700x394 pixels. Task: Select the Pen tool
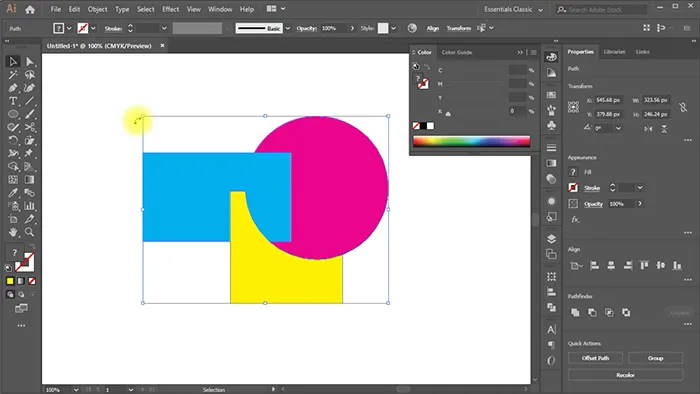[x=13, y=88]
